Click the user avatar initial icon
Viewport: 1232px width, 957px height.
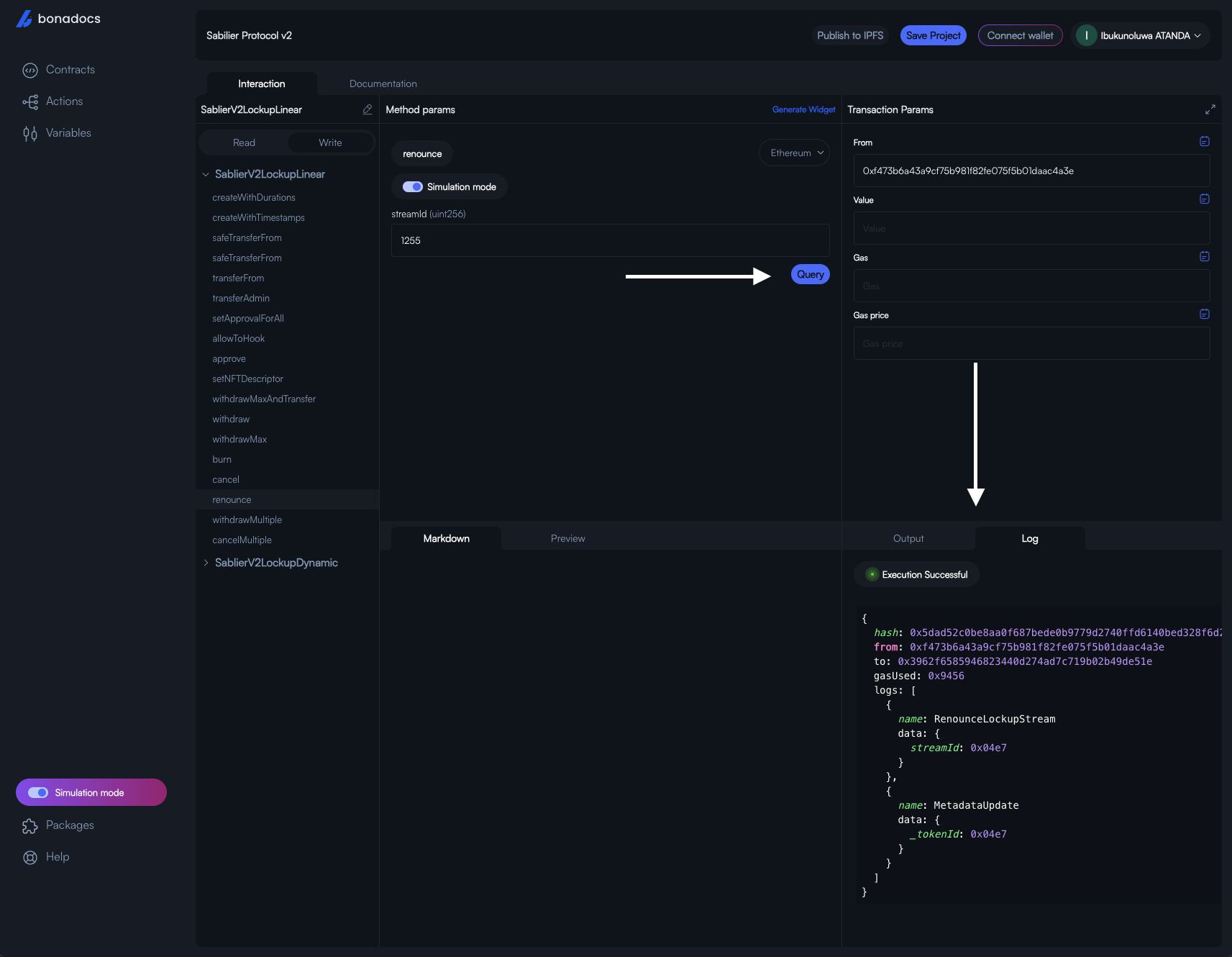click(1086, 35)
